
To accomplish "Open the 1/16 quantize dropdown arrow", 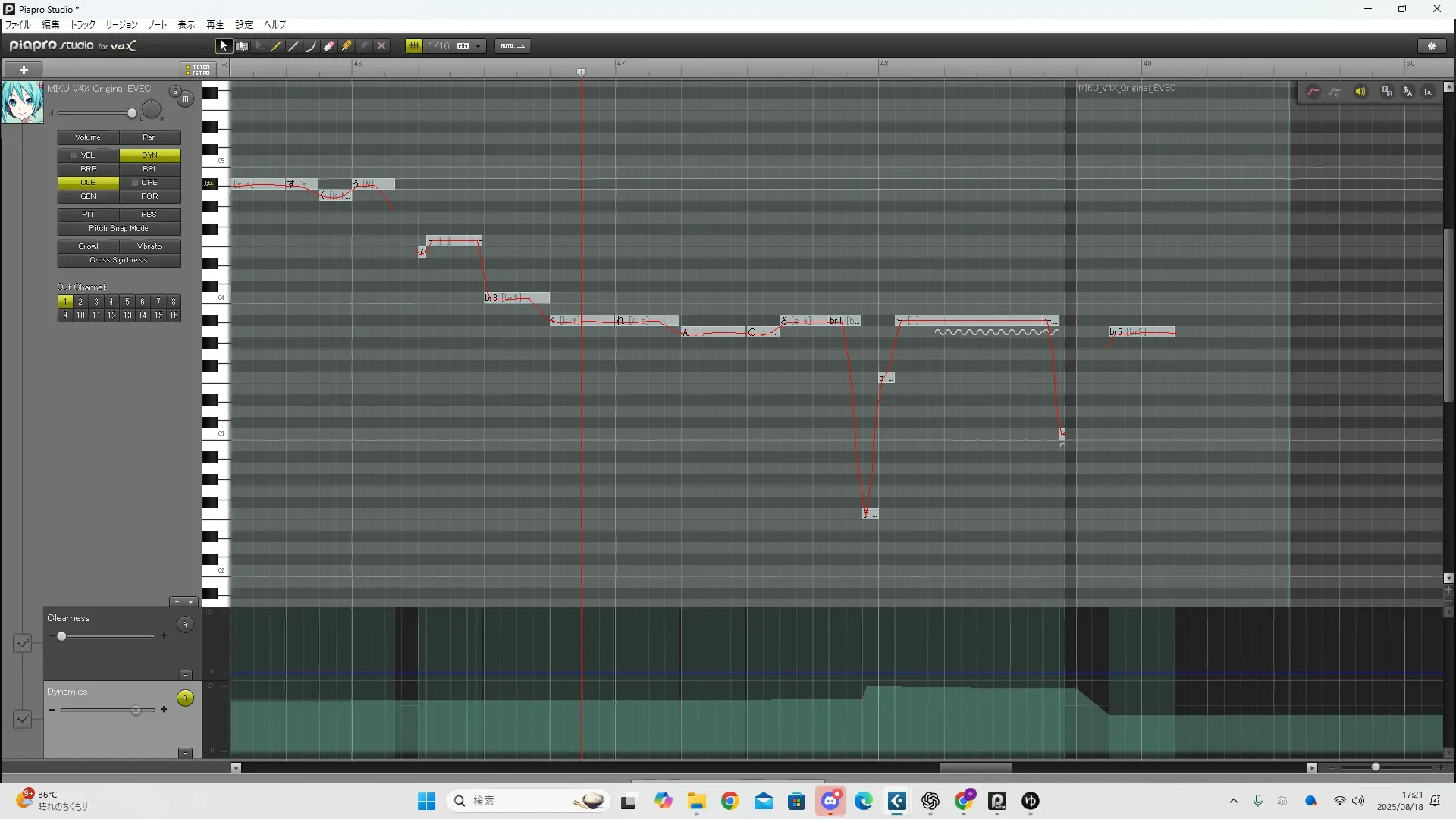I will 479,46.
